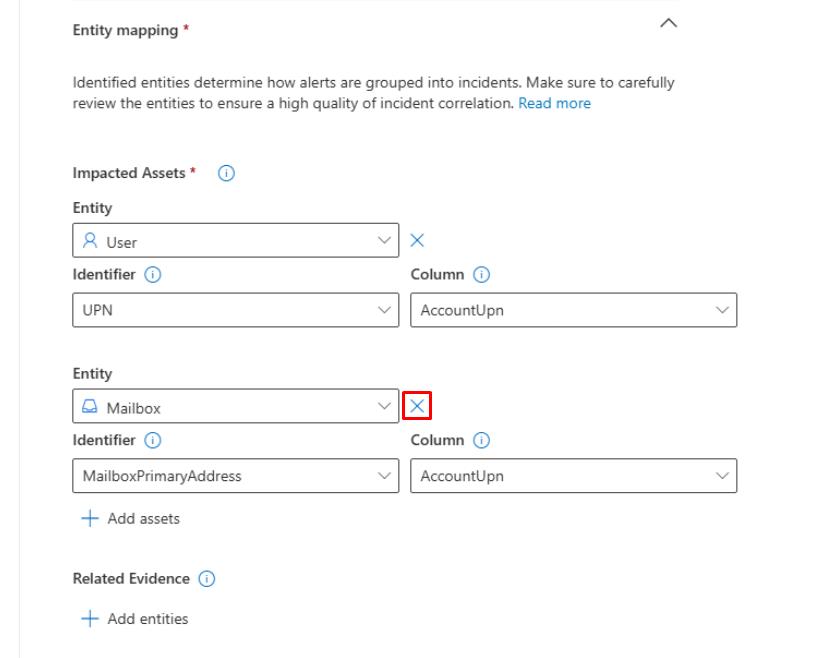Open the UPN identifier dropdown
The width and height of the screenshot is (819, 658).
(x=235, y=310)
